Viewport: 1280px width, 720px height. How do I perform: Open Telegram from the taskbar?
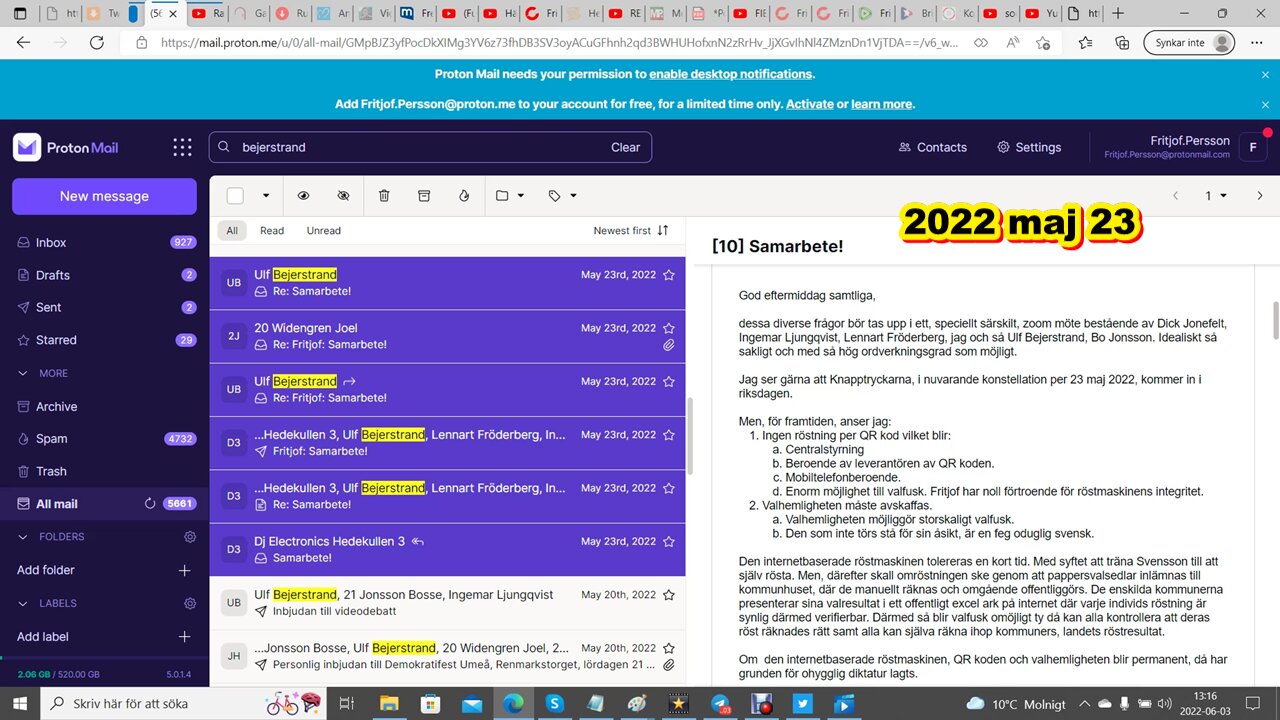pyautogui.click(x=719, y=704)
